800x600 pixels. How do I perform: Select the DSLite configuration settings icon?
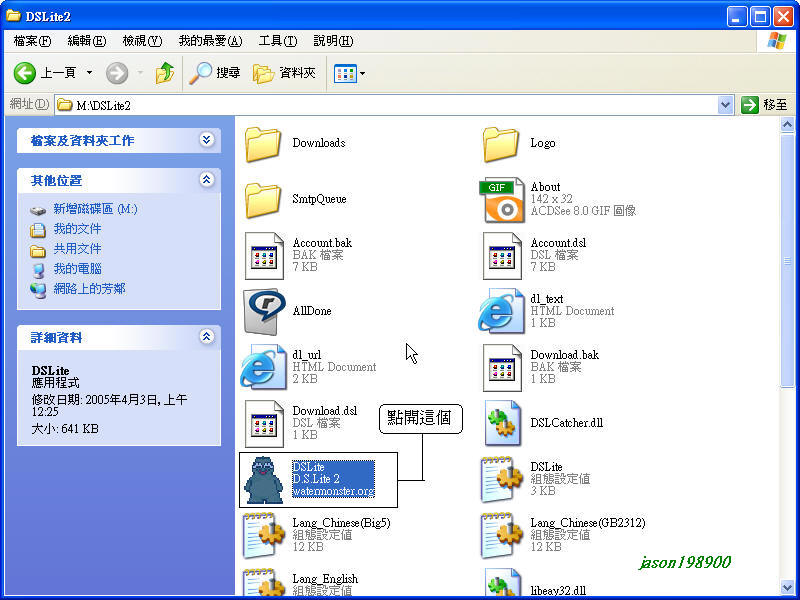pyautogui.click(x=502, y=480)
